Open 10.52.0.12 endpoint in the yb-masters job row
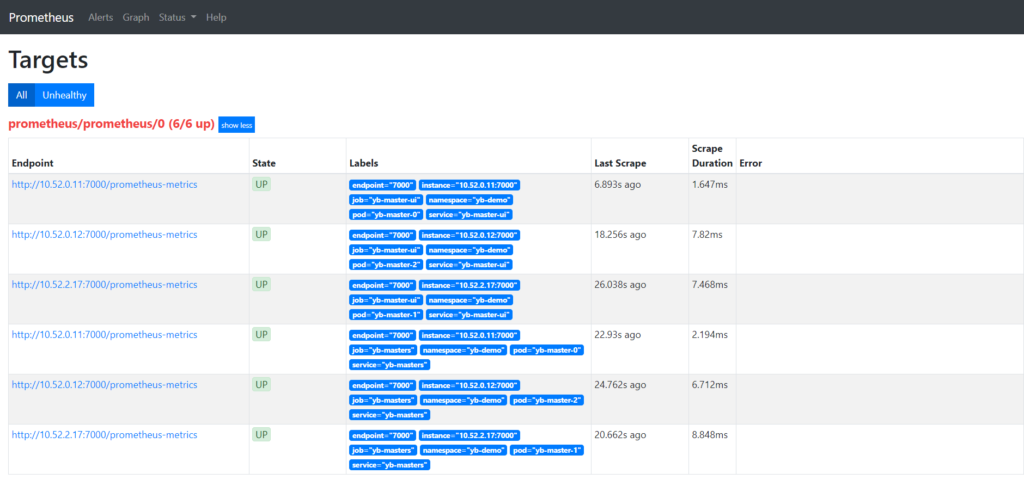The width and height of the screenshot is (1024, 486). tap(104, 385)
